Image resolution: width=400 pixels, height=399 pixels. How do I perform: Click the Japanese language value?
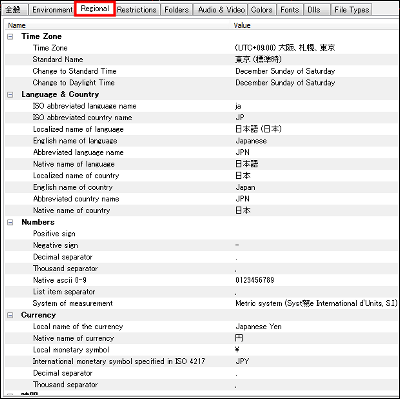251,141
